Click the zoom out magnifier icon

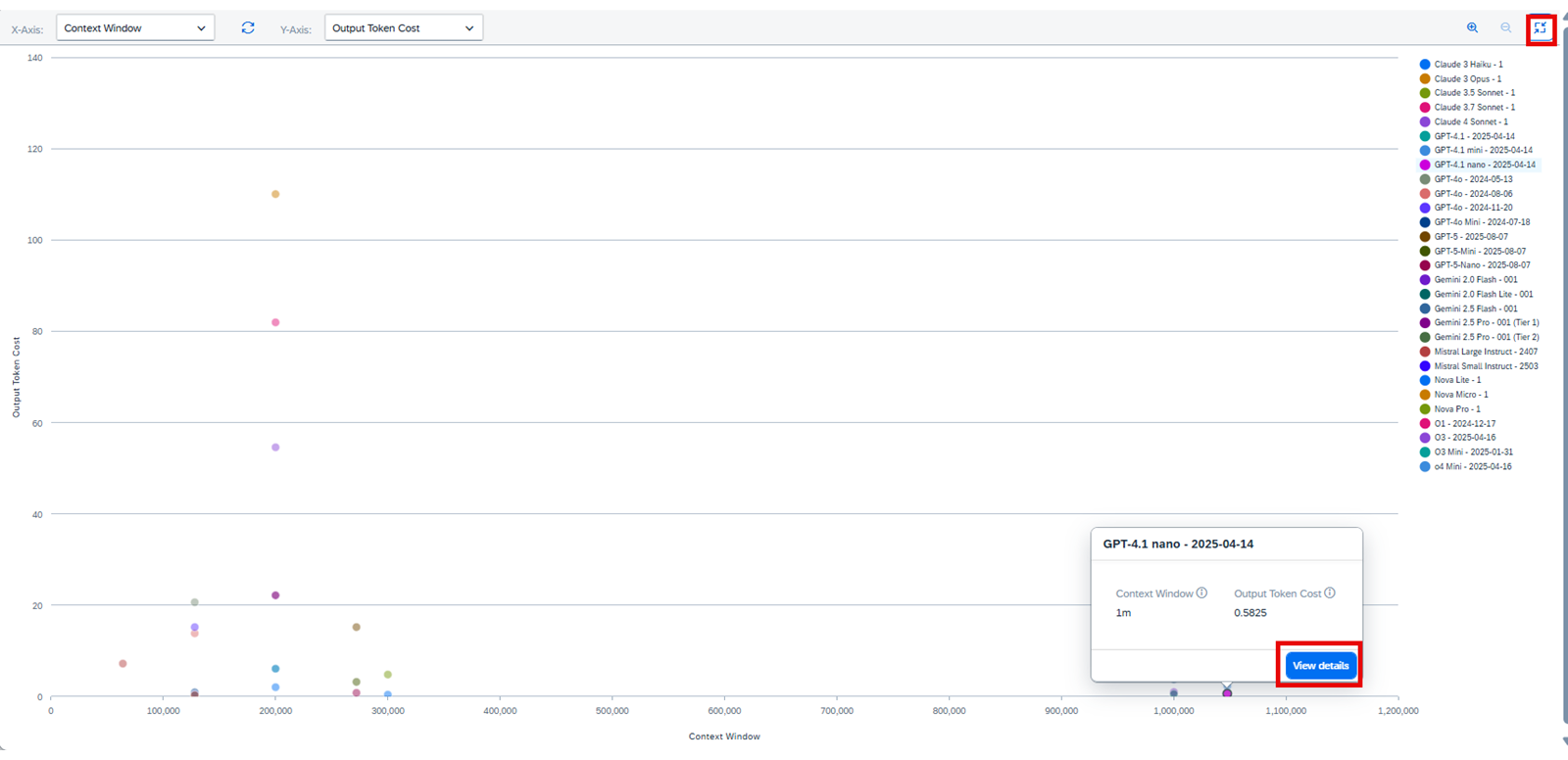[1506, 28]
